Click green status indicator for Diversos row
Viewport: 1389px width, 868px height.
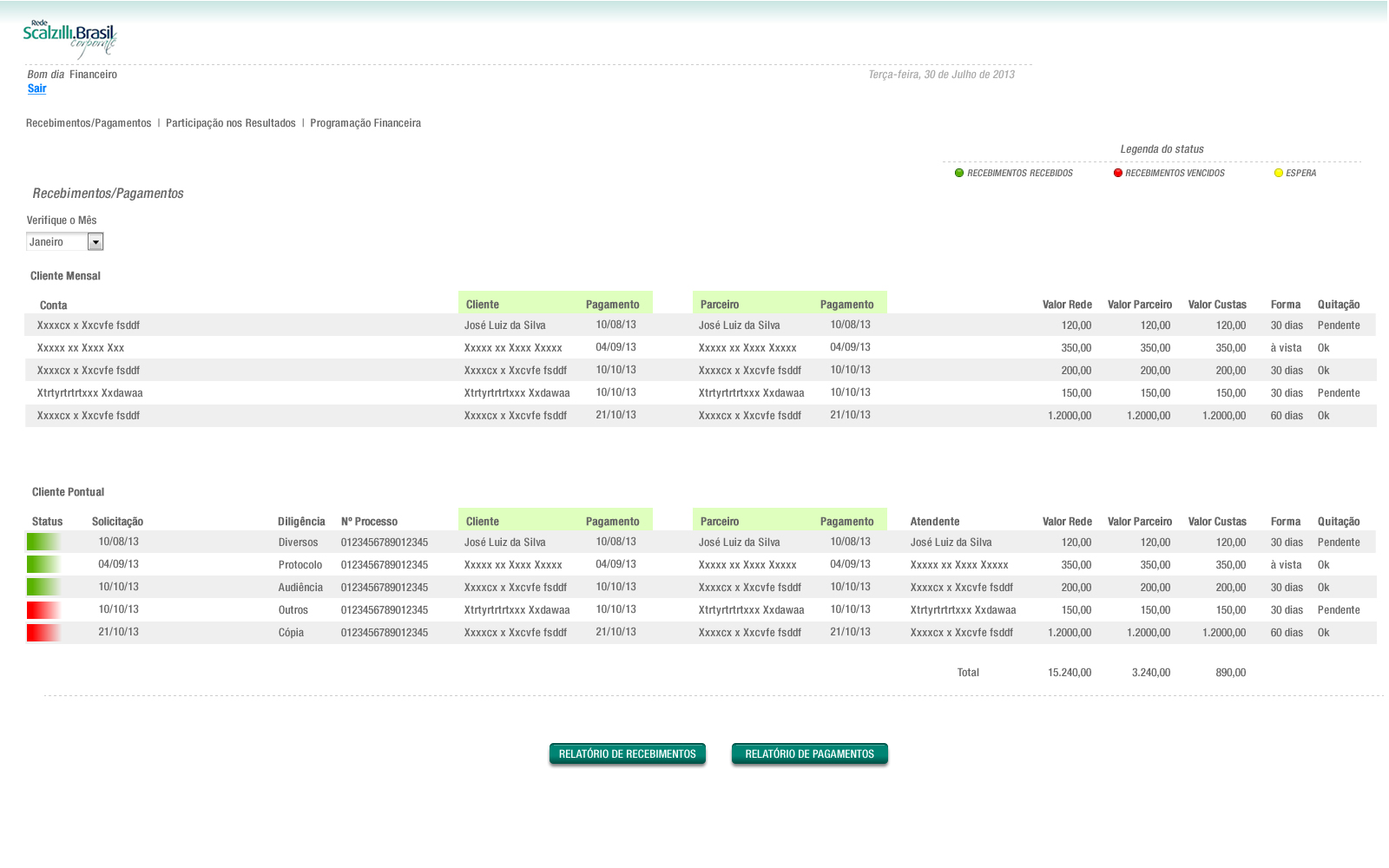[x=43, y=542]
